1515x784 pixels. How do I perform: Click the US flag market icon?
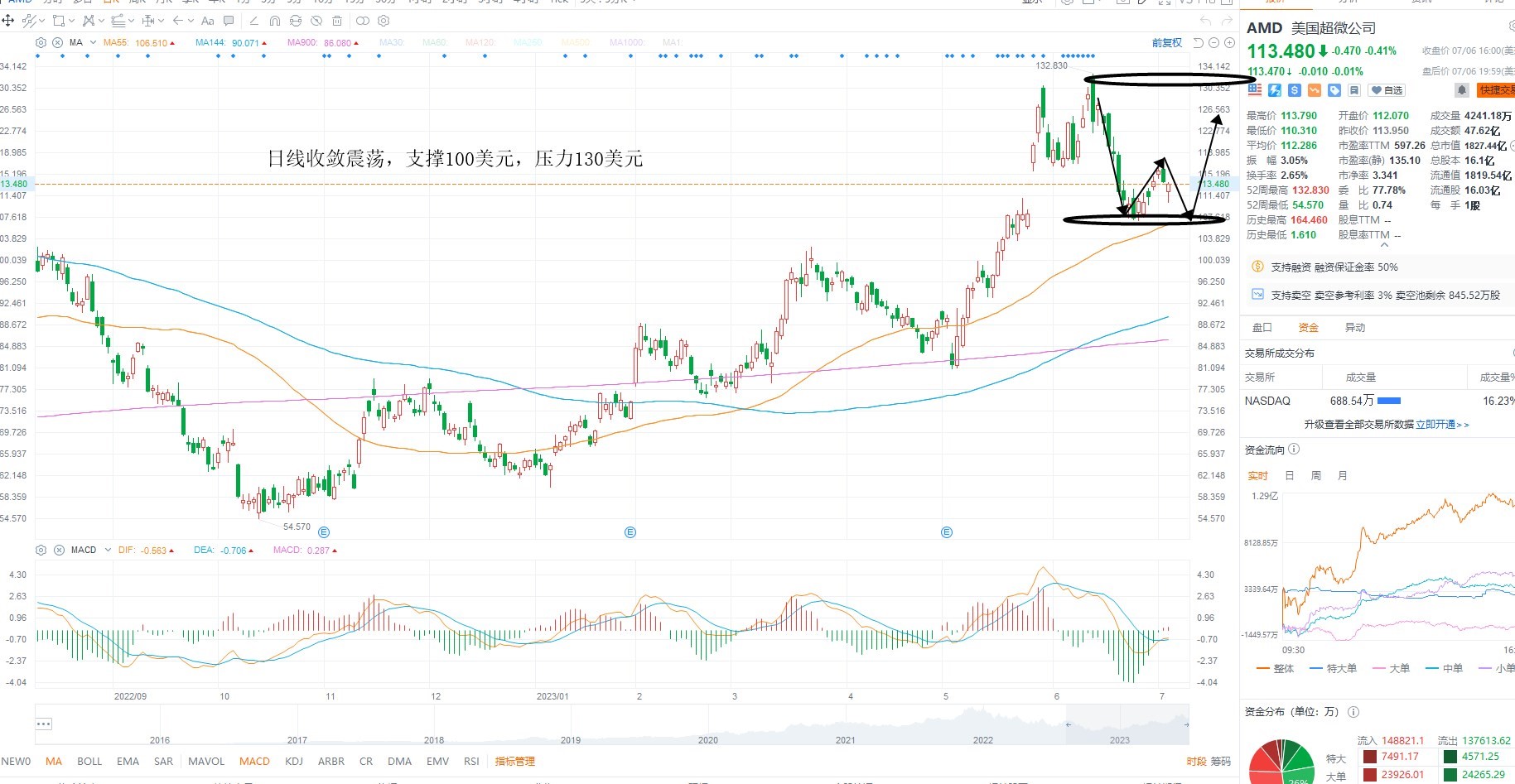point(1255,89)
